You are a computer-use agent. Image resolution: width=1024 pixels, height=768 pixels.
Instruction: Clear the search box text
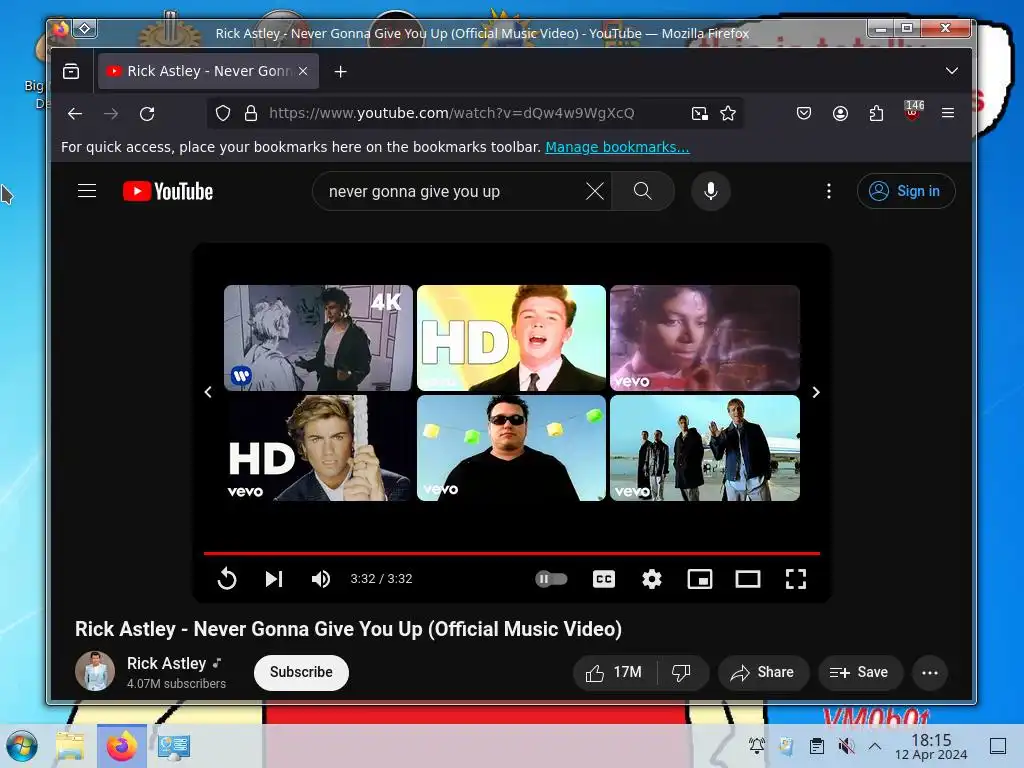(x=594, y=191)
